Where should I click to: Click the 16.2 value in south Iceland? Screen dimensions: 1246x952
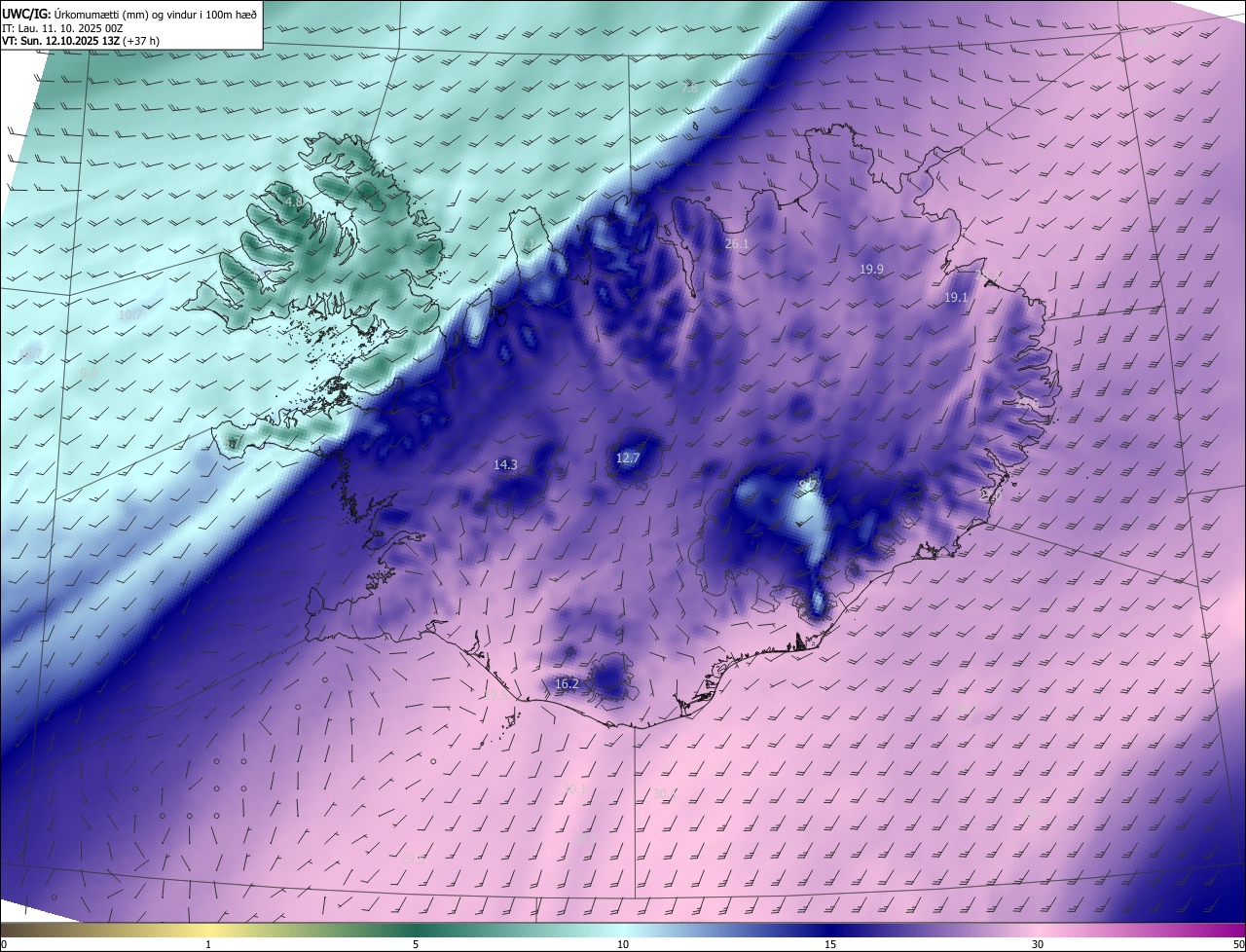(567, 684)
